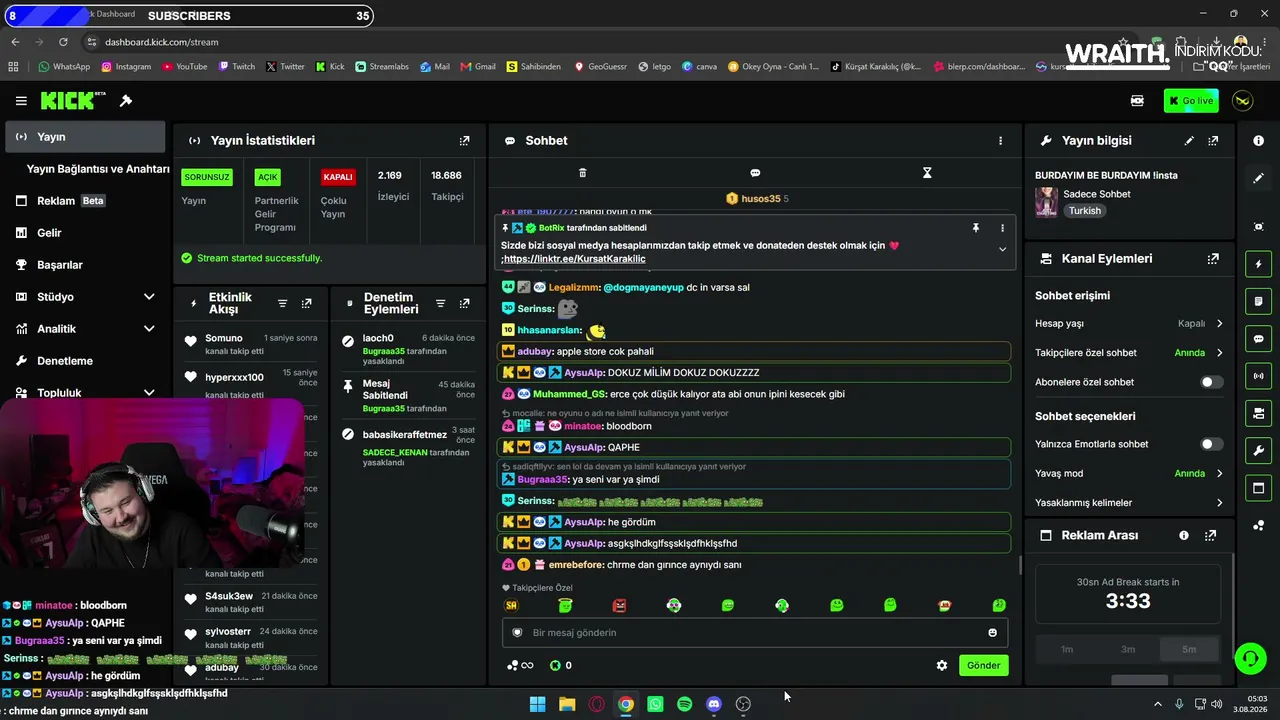The height and width of the screenshot is (720, 1280).
Task: Click username Muhammed_GS in chat
Action: click(x=569, y=394)
